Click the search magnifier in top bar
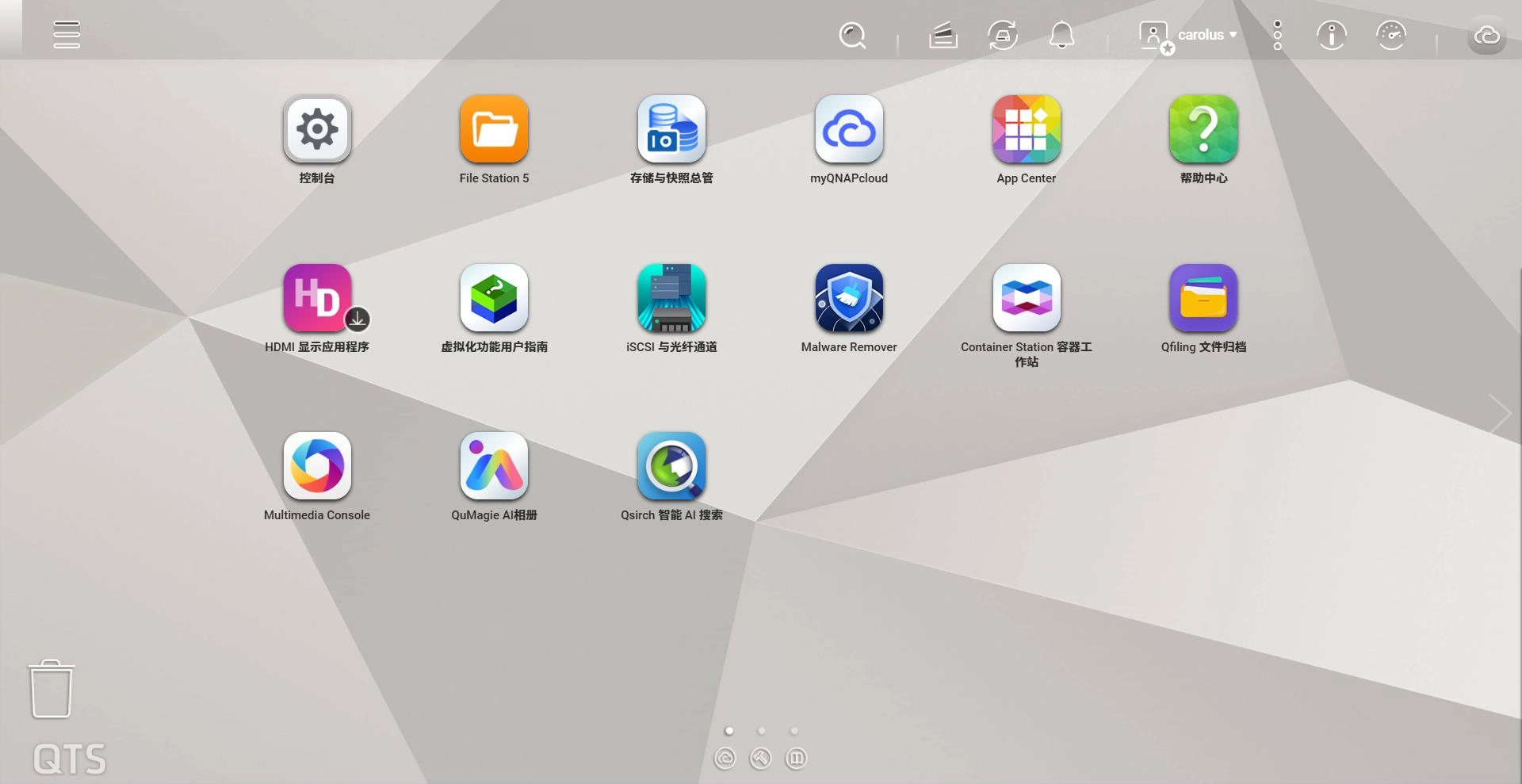The height and width of the screenshot is (784, 1522). click(852, 35)
